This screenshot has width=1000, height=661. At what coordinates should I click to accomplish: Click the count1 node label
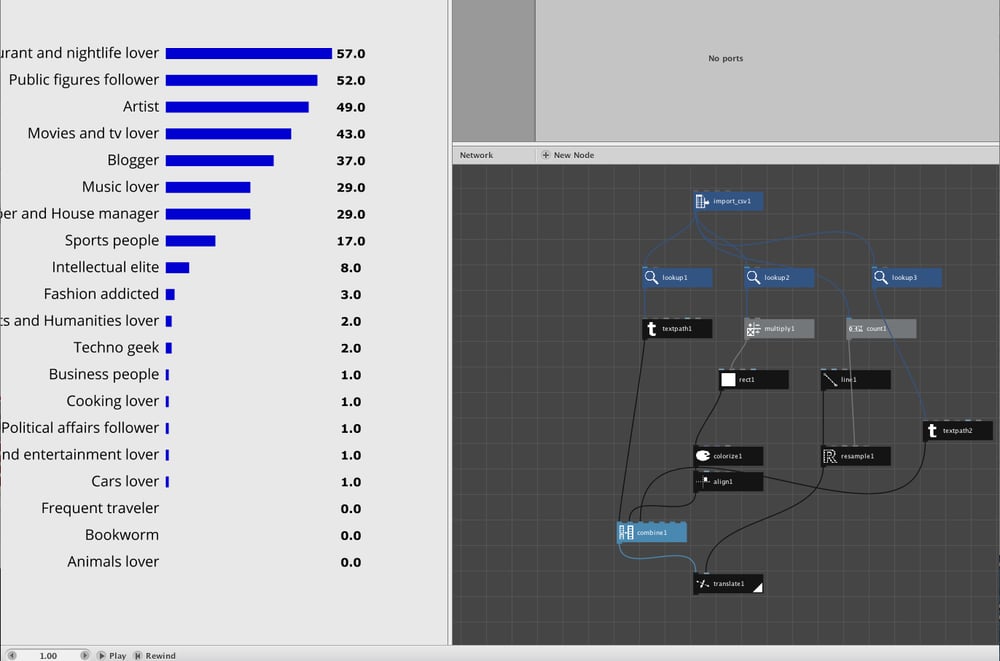point(876,329)
